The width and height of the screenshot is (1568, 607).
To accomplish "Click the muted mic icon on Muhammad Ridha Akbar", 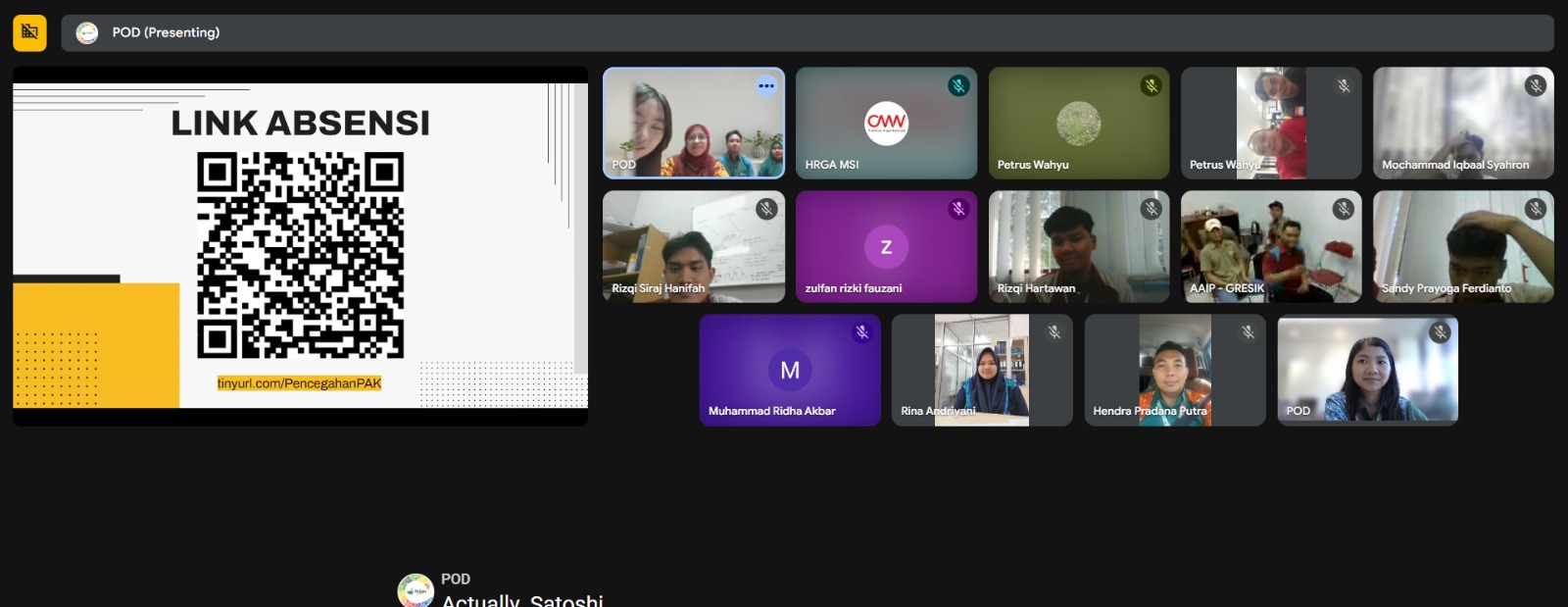I will tap(862, 332).
